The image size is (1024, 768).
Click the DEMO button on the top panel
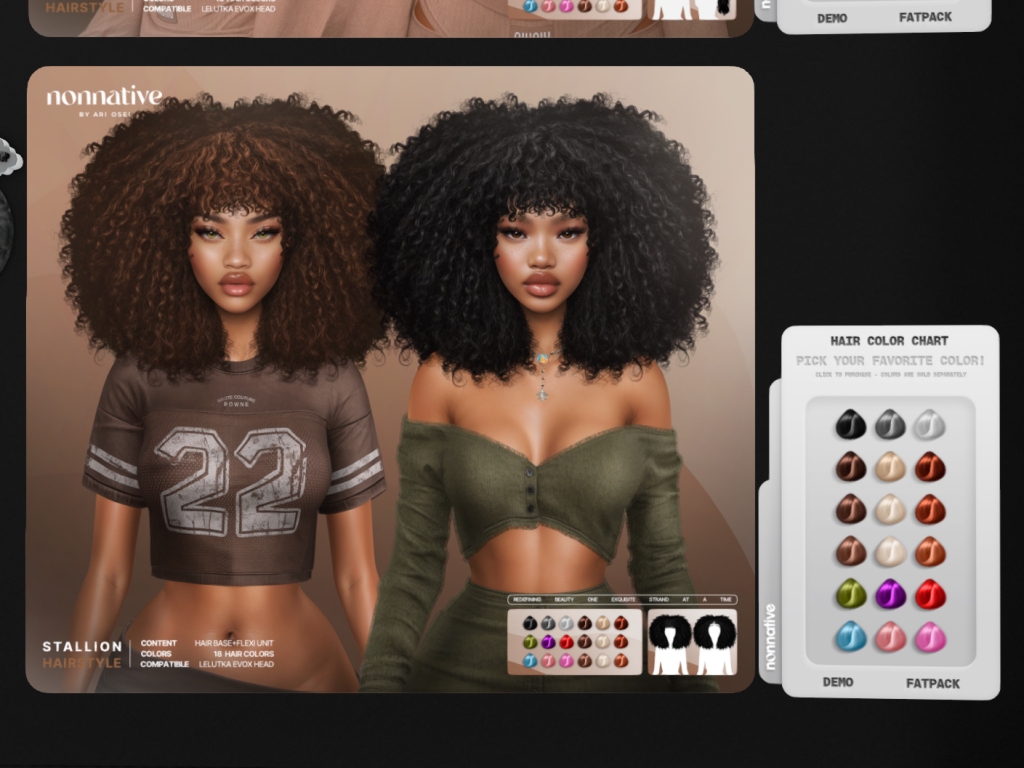(x=832, y=17)
